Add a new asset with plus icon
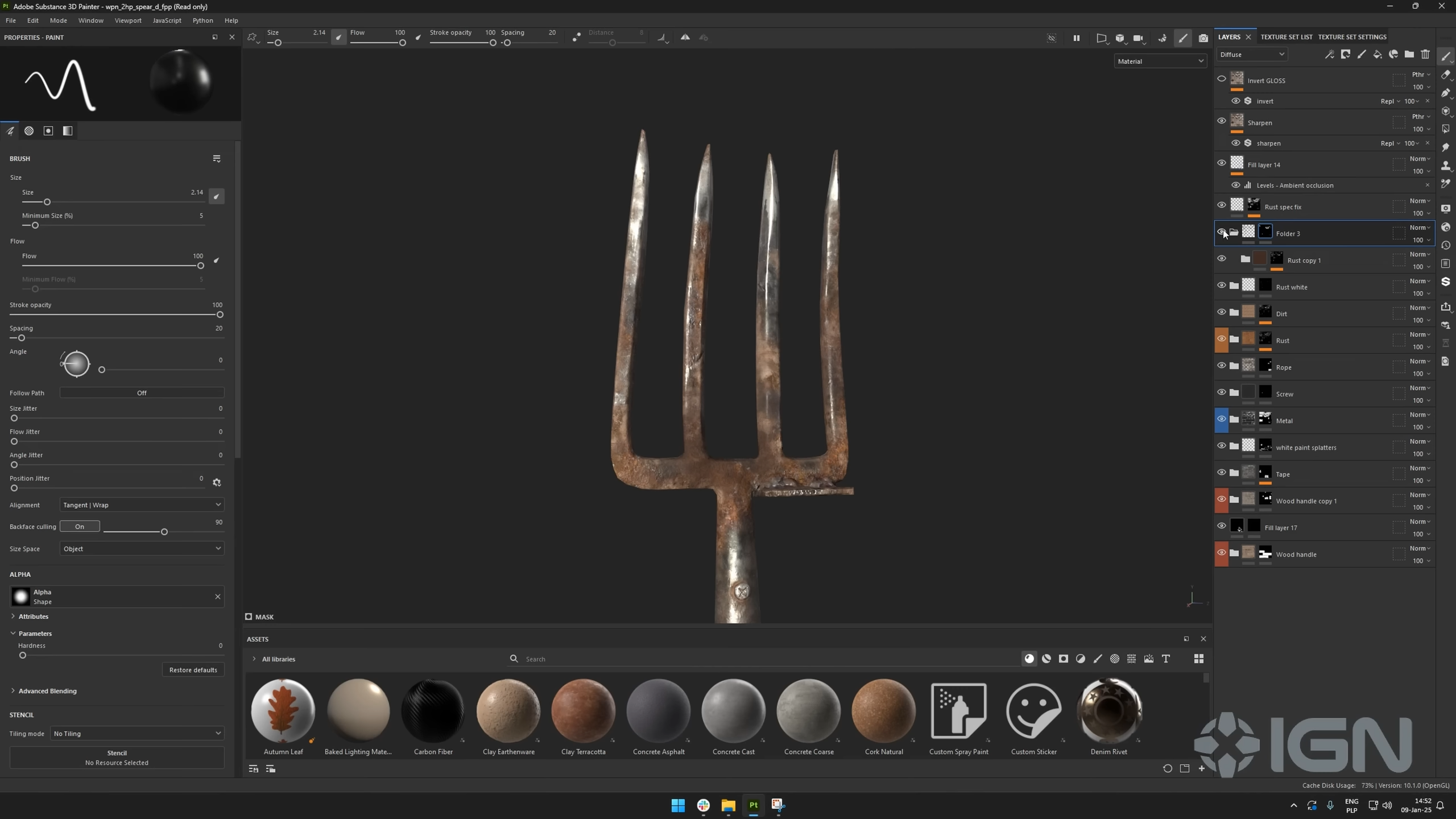 [1202, 768]
